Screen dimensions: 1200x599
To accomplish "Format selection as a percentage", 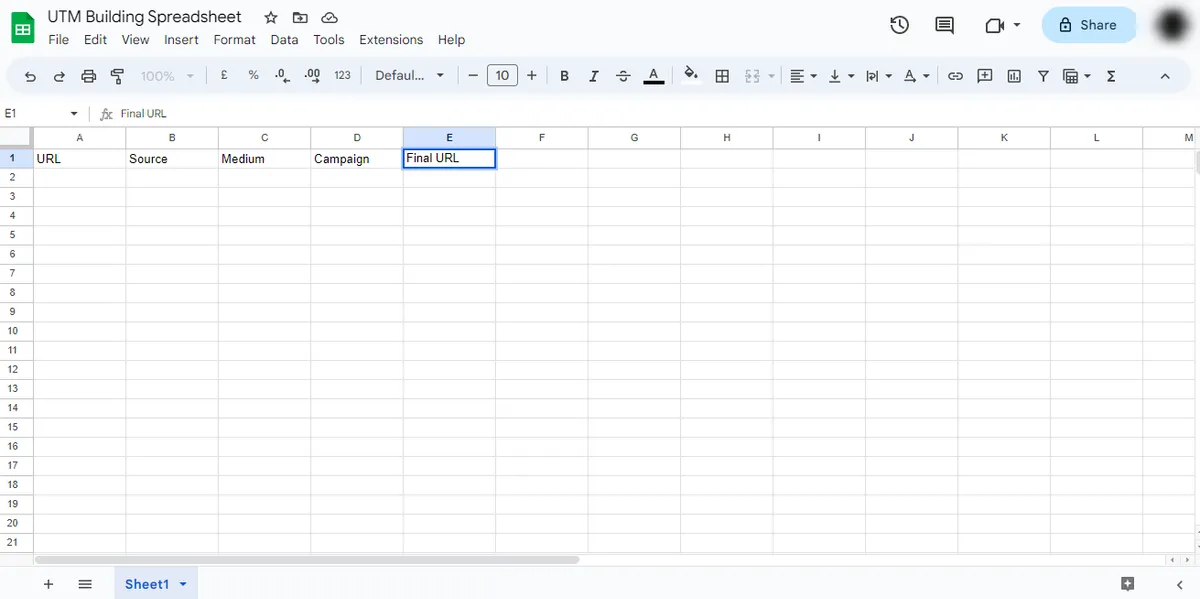I will [252, 75].
